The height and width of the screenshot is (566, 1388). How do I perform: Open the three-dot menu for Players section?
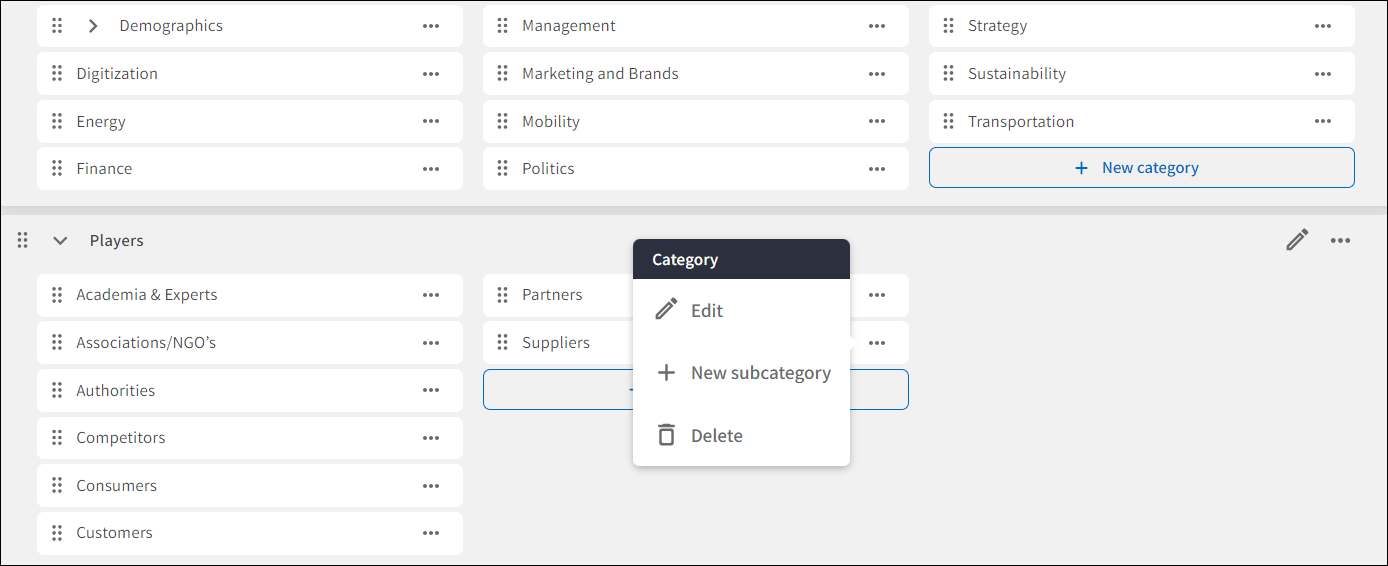pos(1341,240)
